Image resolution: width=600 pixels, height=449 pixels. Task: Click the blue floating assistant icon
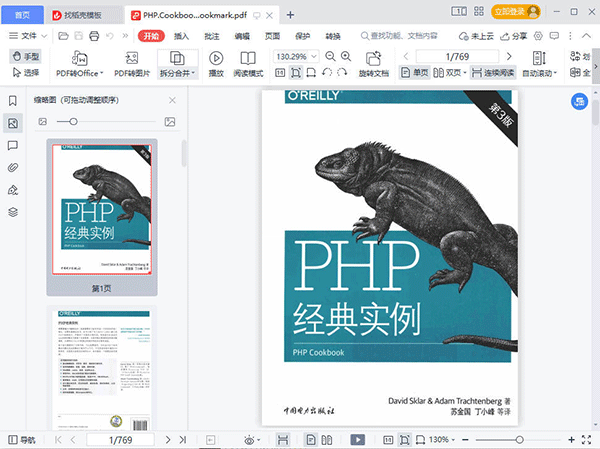579,101
